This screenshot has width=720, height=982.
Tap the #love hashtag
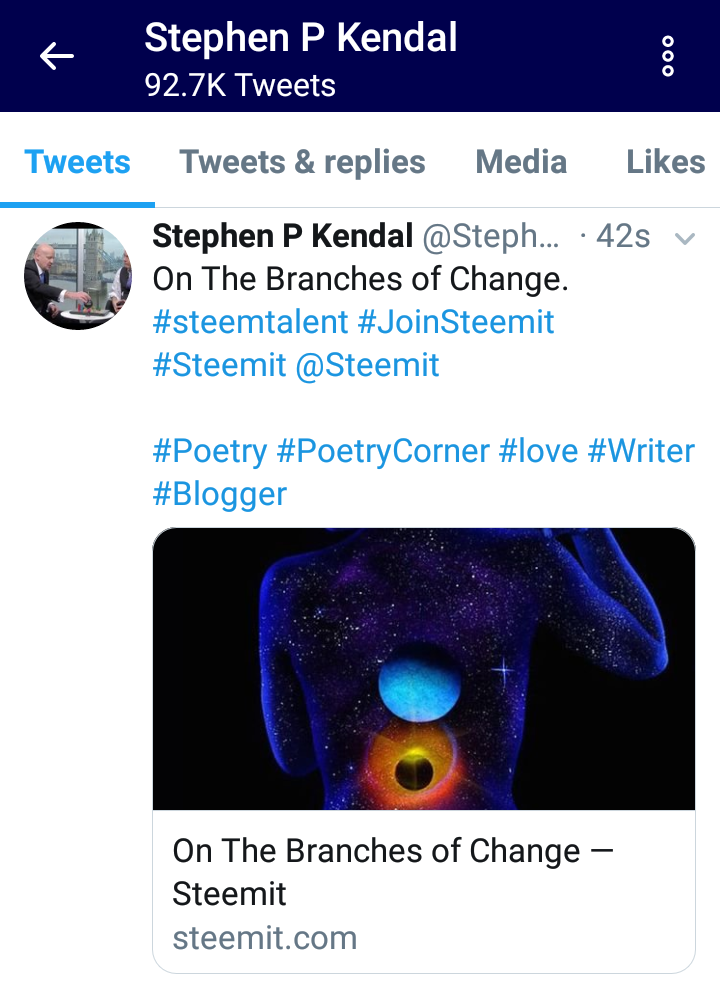tap(538, 451)
